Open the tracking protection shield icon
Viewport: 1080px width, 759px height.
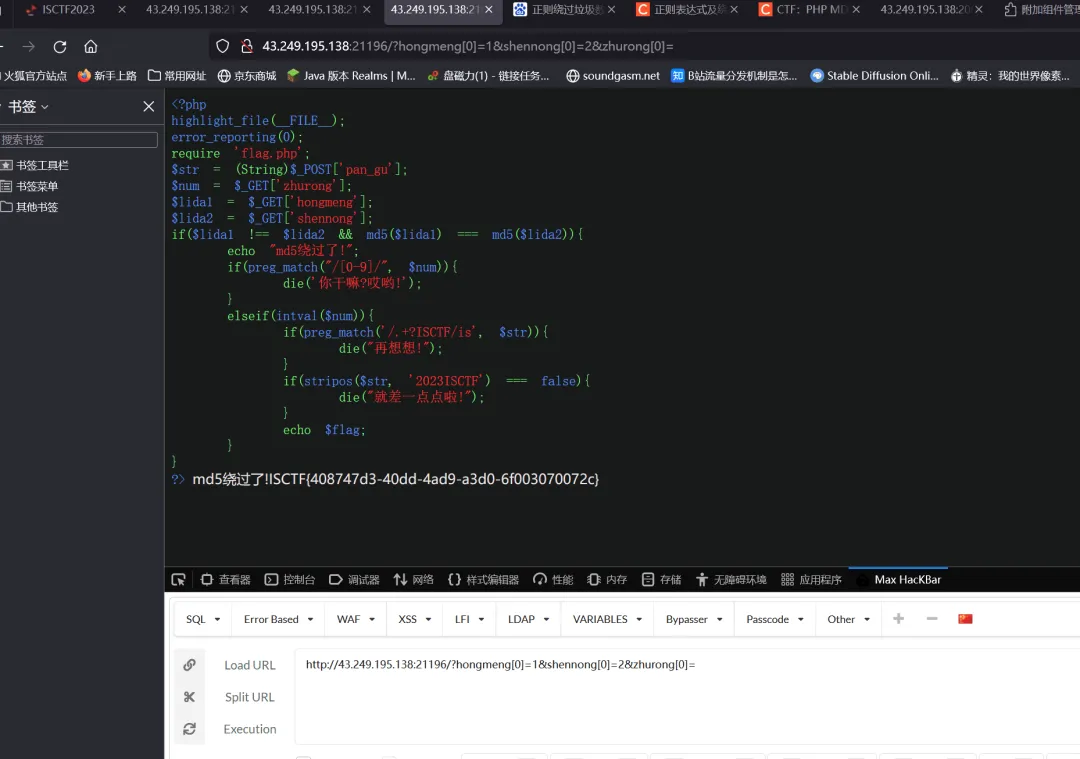(222, 46)
